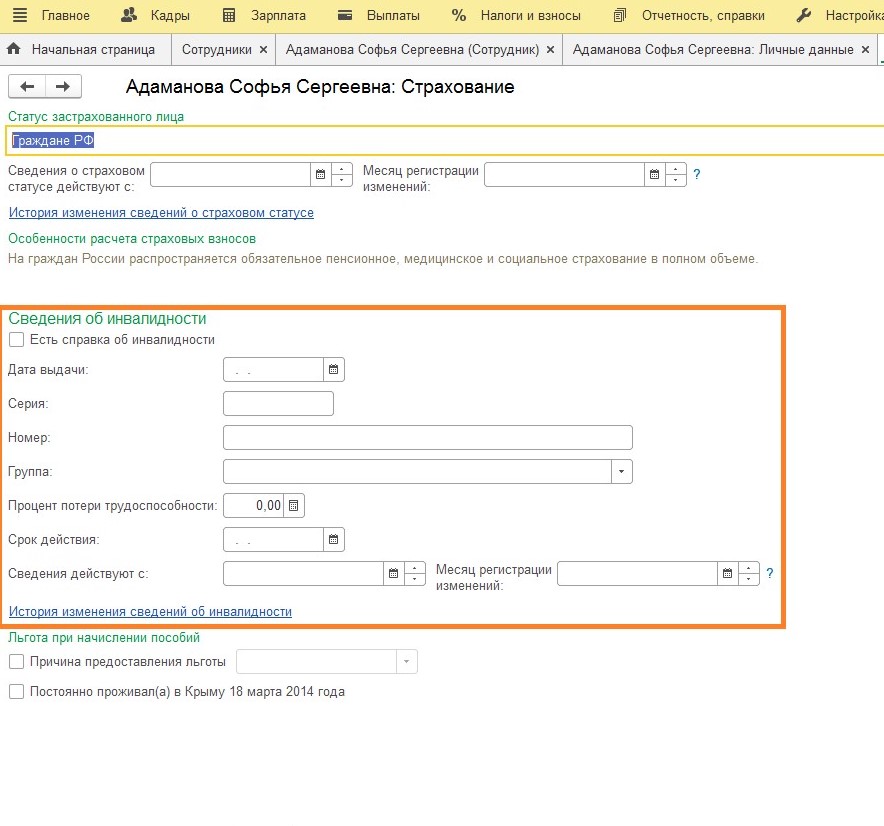
Task: Click the back arrow navigation button
Action: tap(27, 87)
